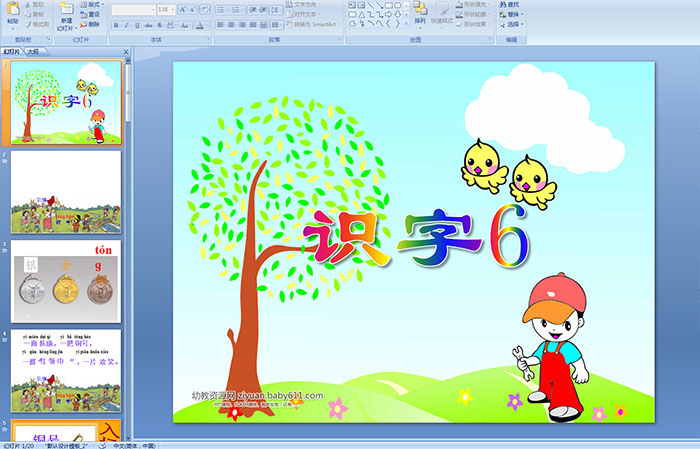Click the Clear Formatting icon

pos(205,9)
